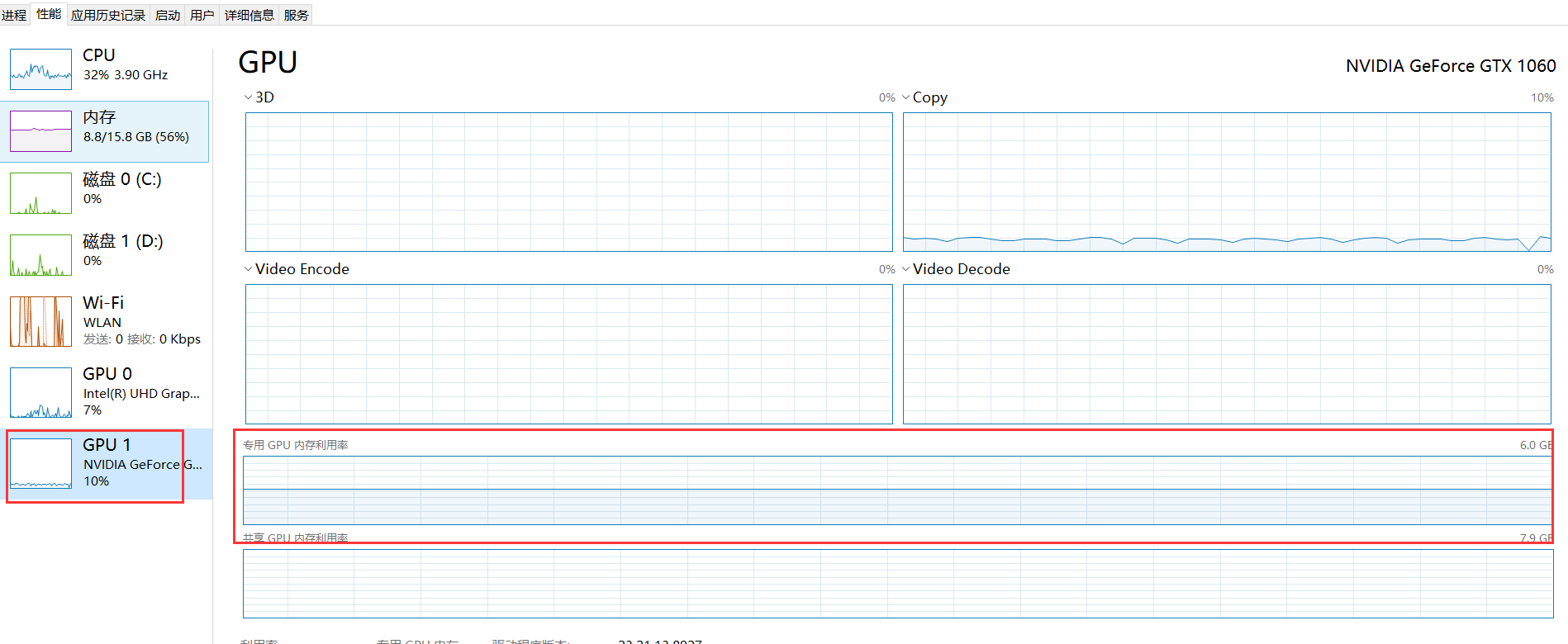Open the 进程 tab
This screenshot has width=1568, height=644.
pos(14,15)
